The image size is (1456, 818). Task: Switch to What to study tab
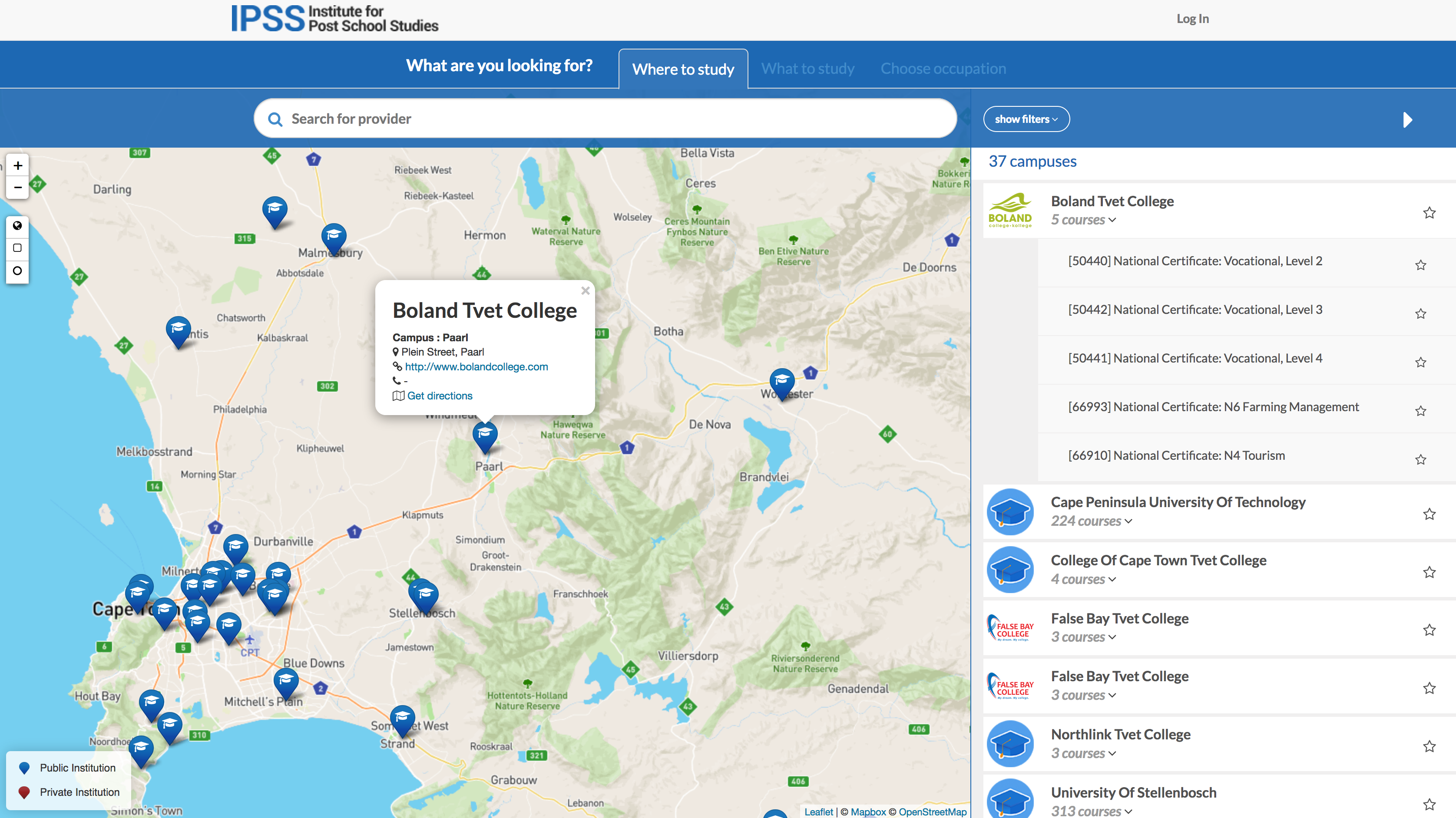[x=807, y=69]
